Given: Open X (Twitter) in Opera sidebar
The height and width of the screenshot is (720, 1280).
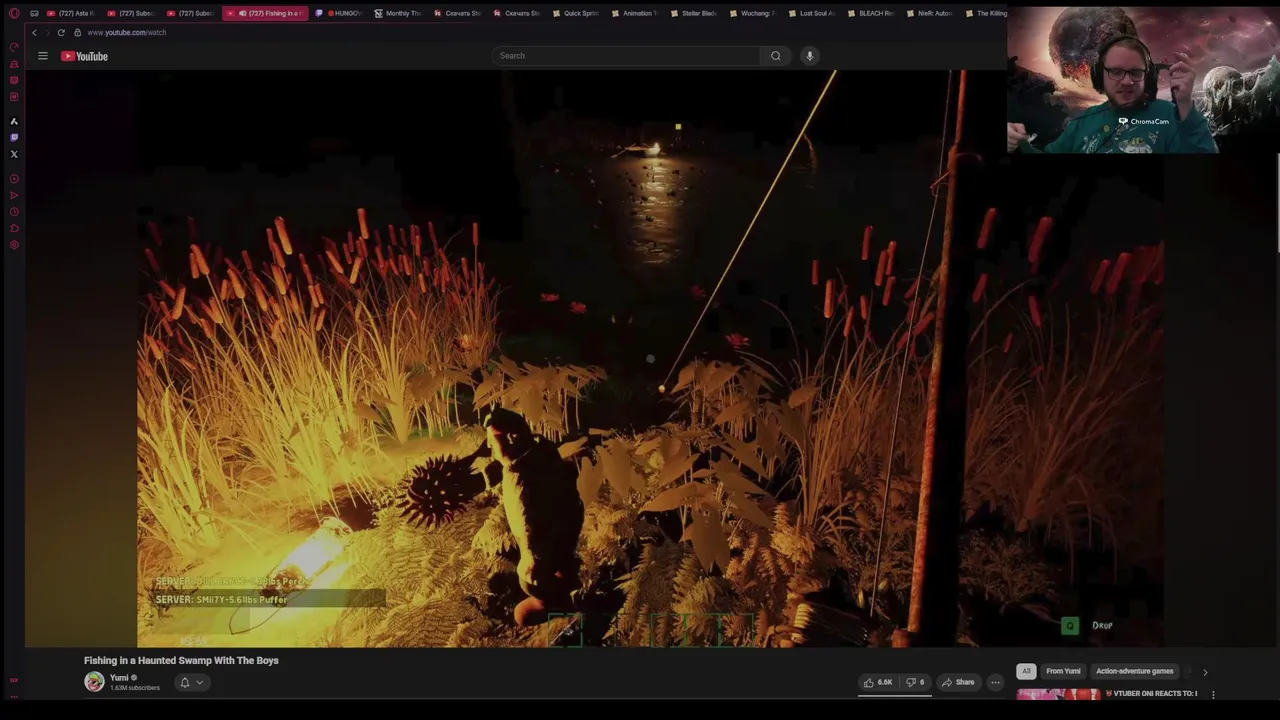Looking at the screenshot, I should click(14, 154).
